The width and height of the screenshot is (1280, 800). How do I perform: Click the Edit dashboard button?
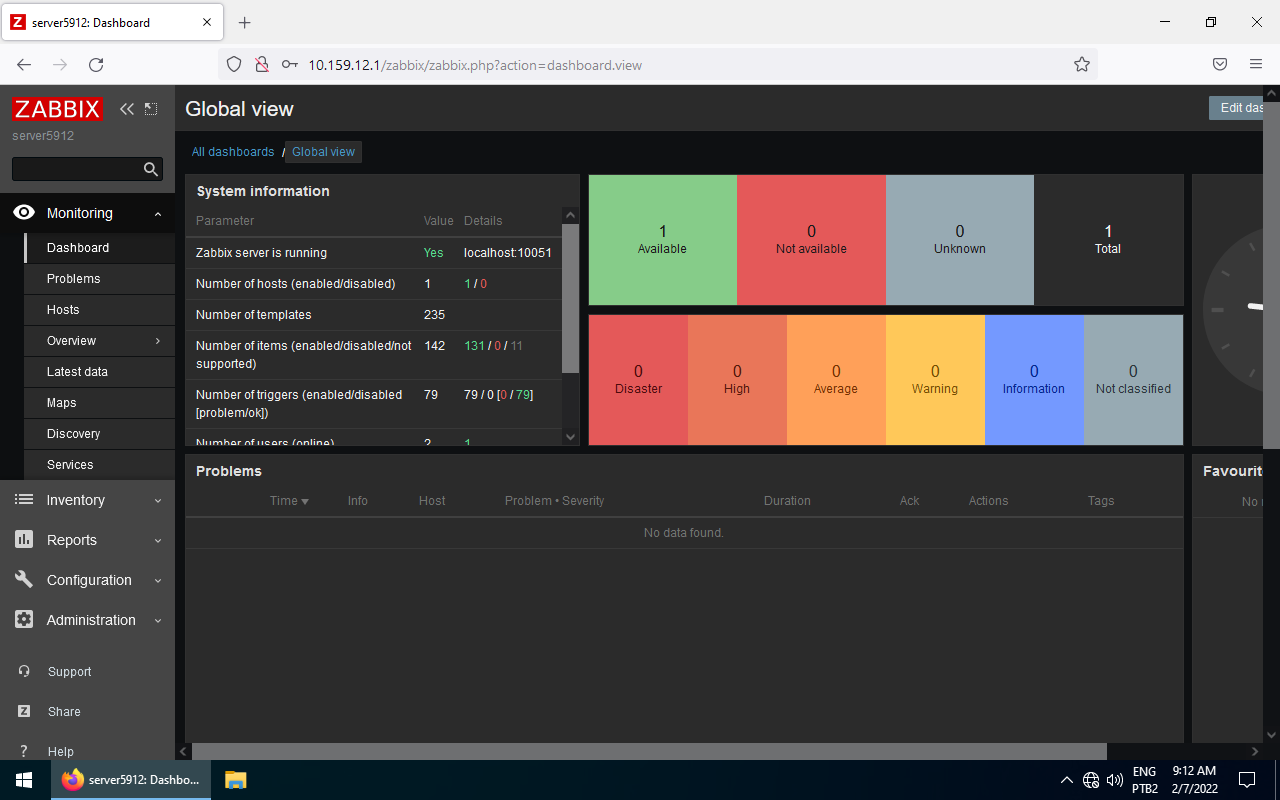[x=1240, y=107]
